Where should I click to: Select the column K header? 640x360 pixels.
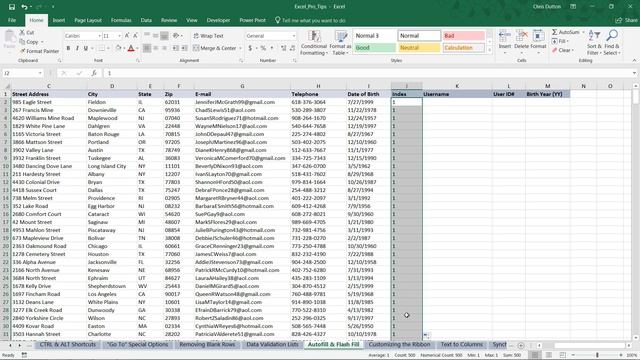pyautogui.click(x=457, y=86)
